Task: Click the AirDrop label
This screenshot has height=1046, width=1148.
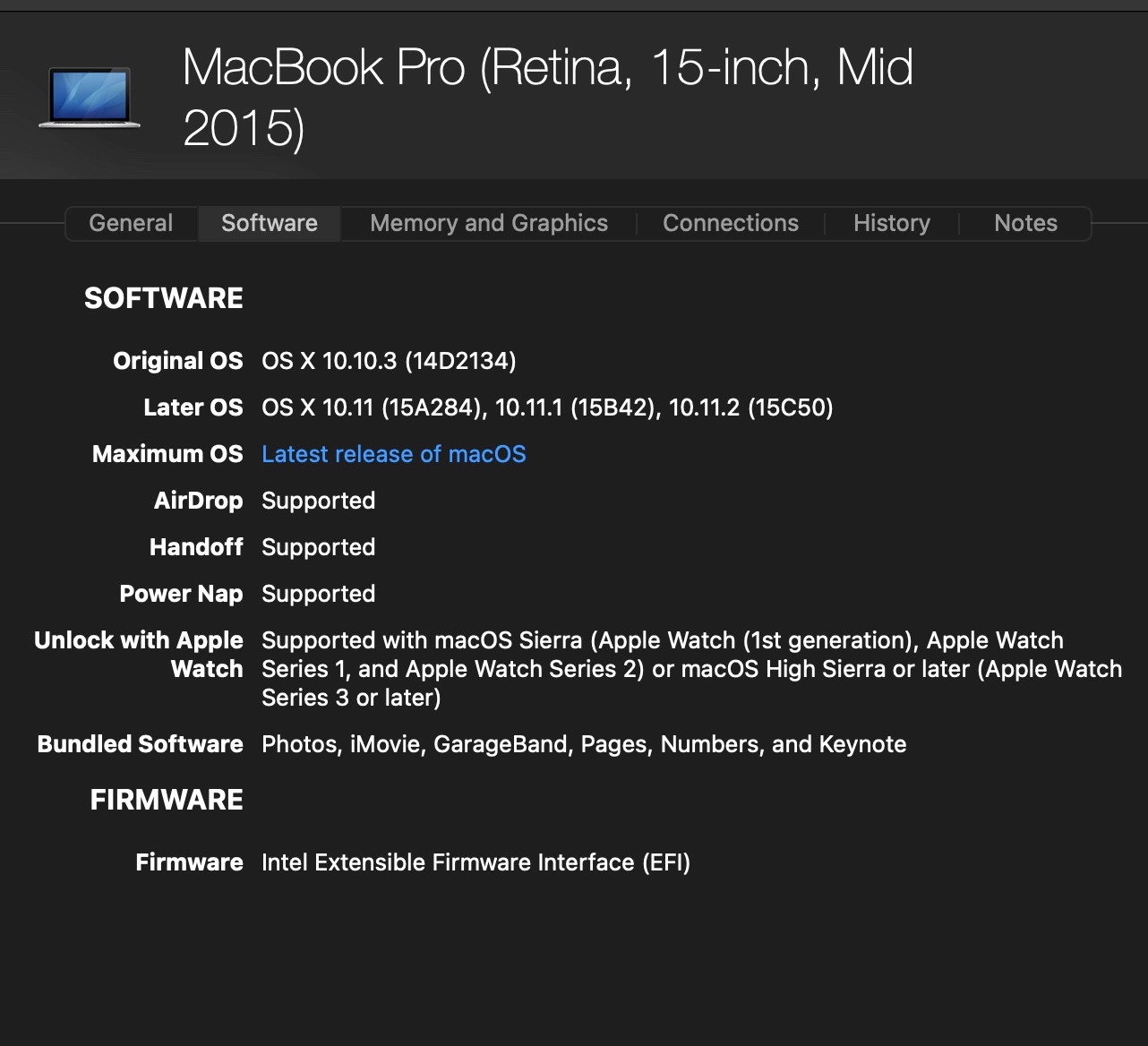Action: [199, 501]
